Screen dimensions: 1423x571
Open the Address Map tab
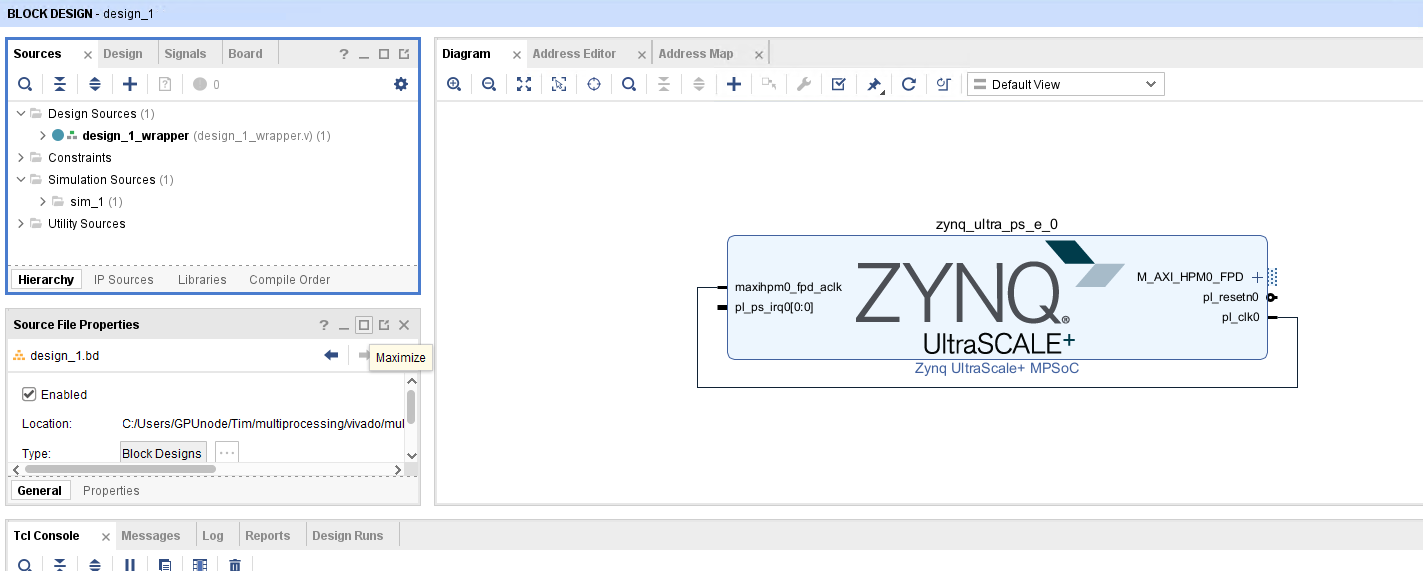[x=696, y=54]
